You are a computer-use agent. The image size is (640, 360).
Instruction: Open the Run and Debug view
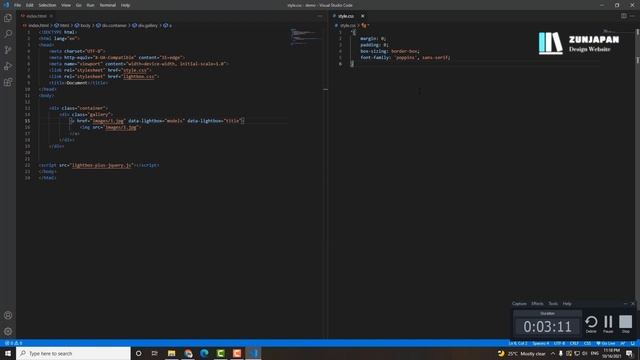(8, 66)
